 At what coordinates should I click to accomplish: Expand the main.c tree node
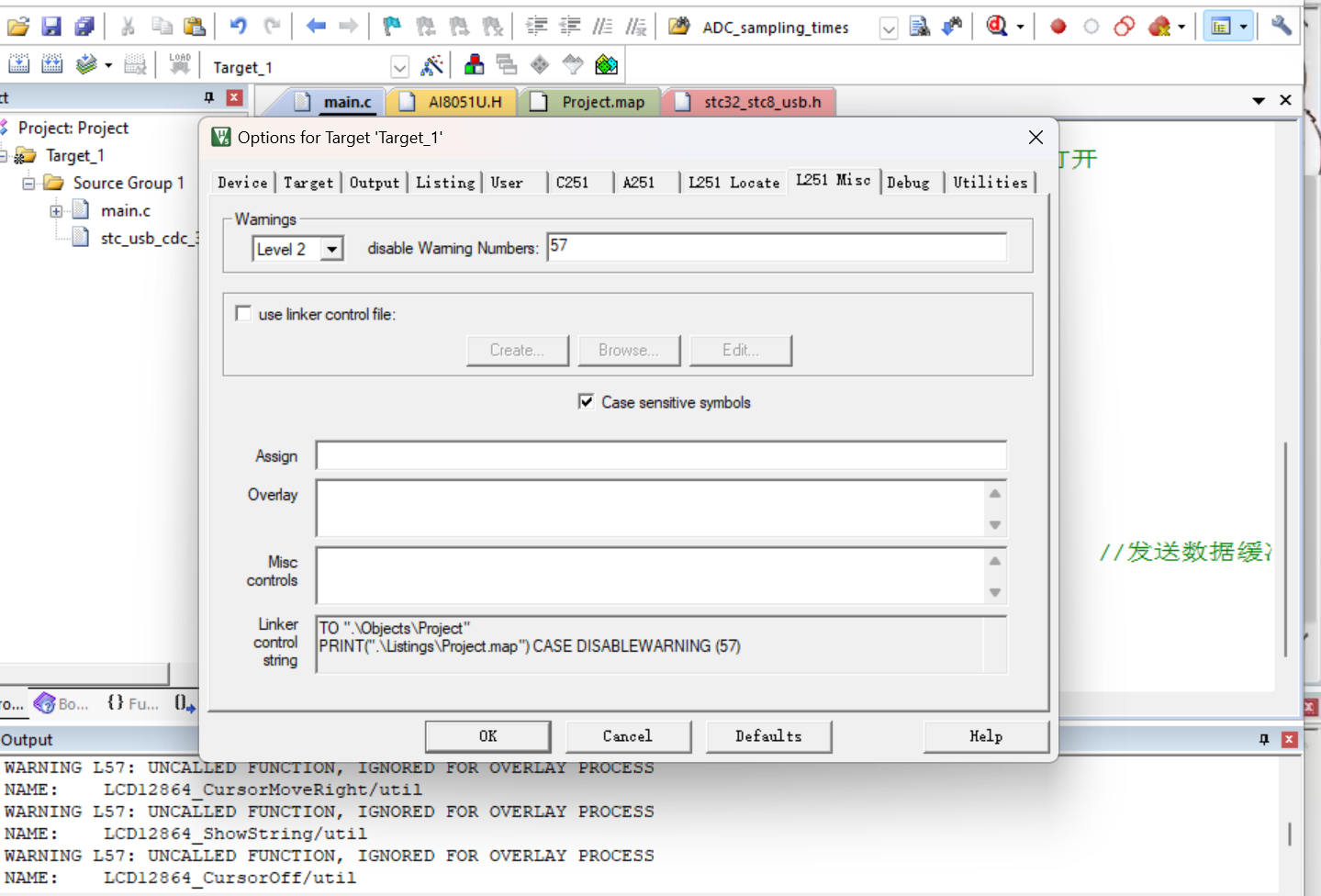click(x=56, y=211)
